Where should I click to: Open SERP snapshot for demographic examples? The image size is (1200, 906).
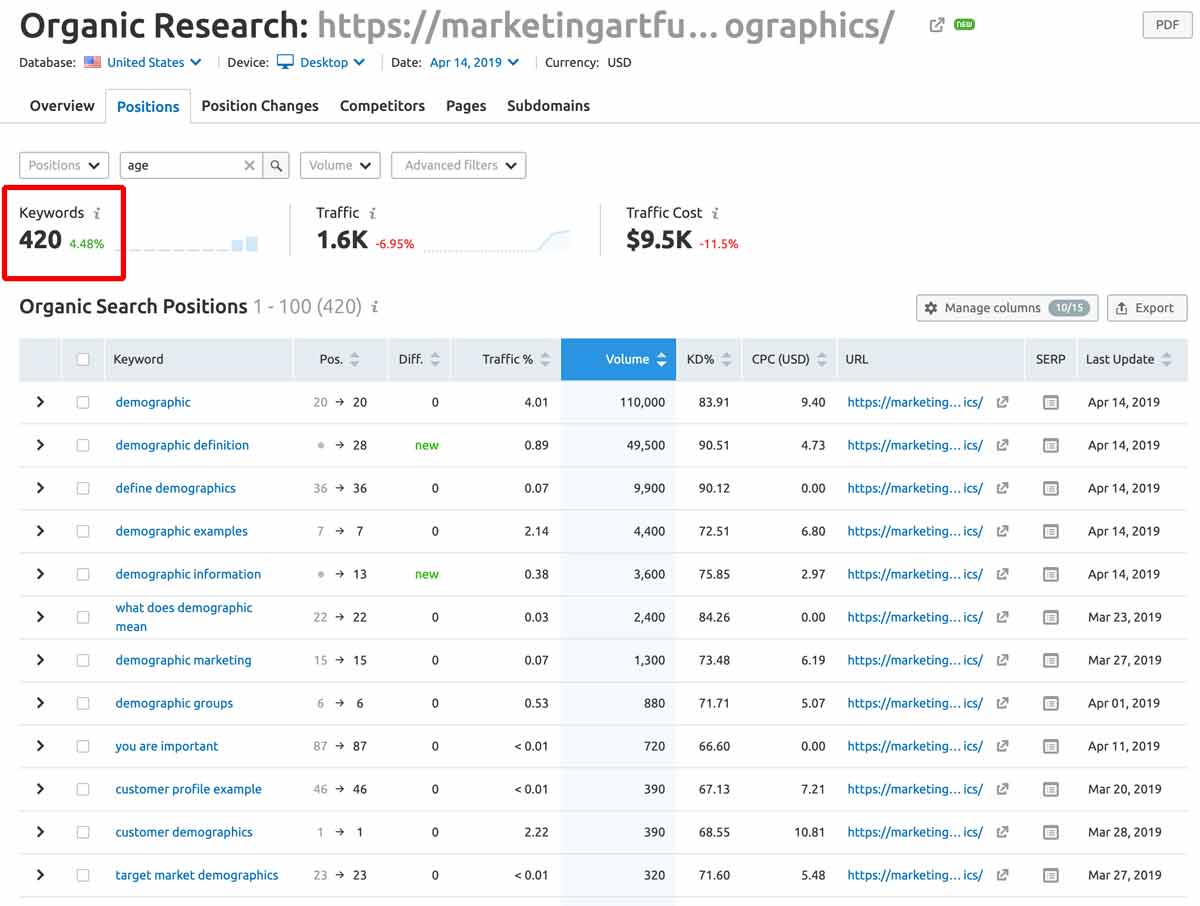point(1050,531)
